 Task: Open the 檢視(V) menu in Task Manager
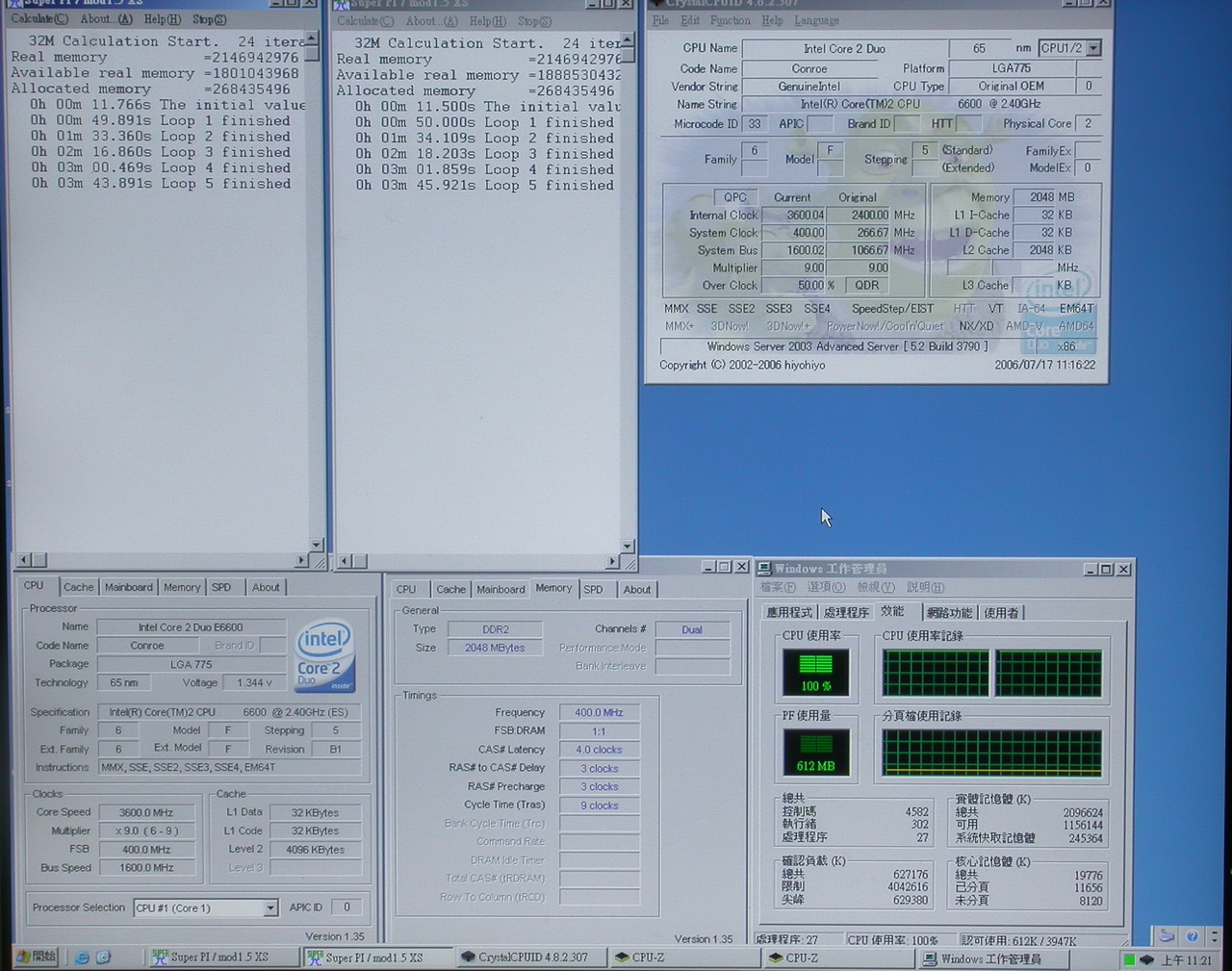point(875,587)
